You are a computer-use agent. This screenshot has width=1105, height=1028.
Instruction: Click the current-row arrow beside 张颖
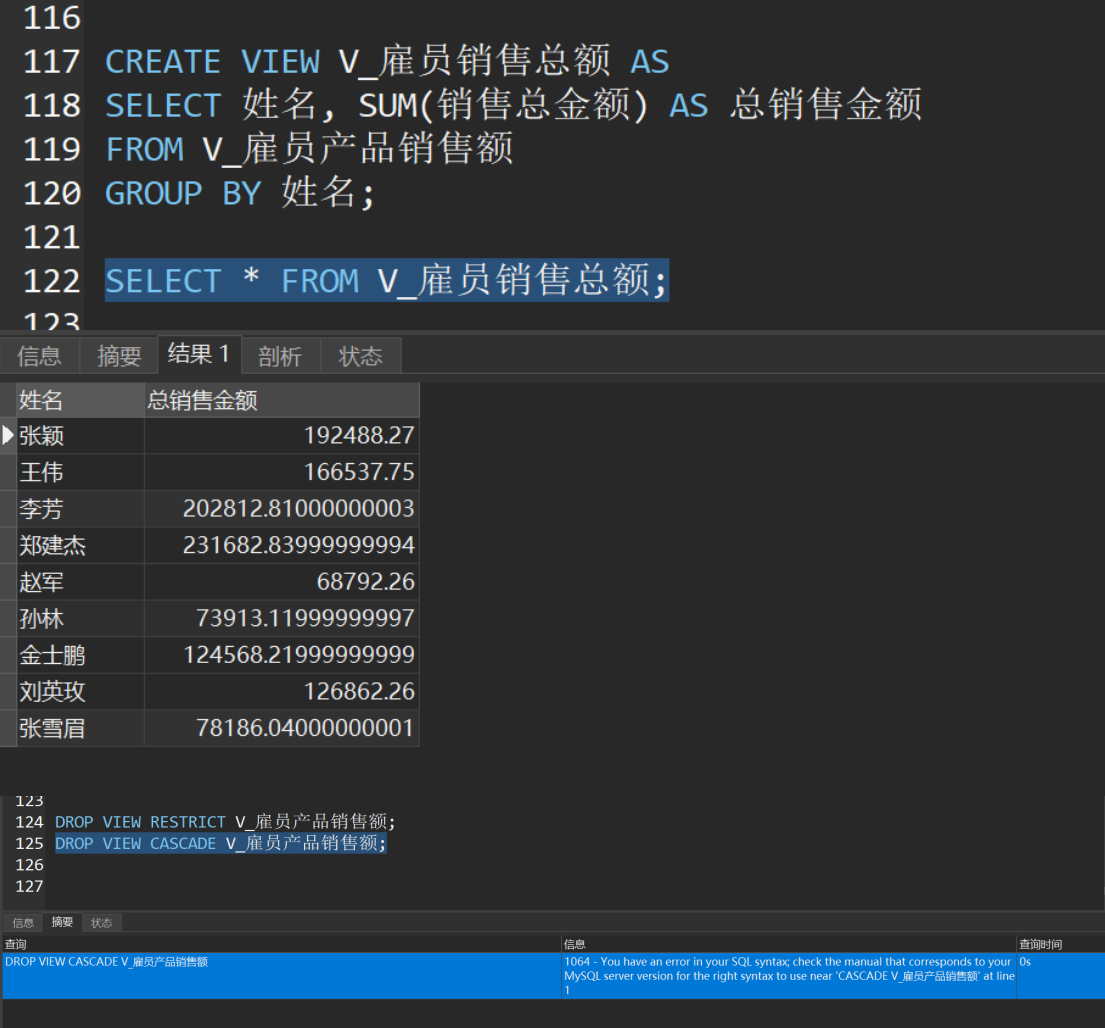click(8, 435)
